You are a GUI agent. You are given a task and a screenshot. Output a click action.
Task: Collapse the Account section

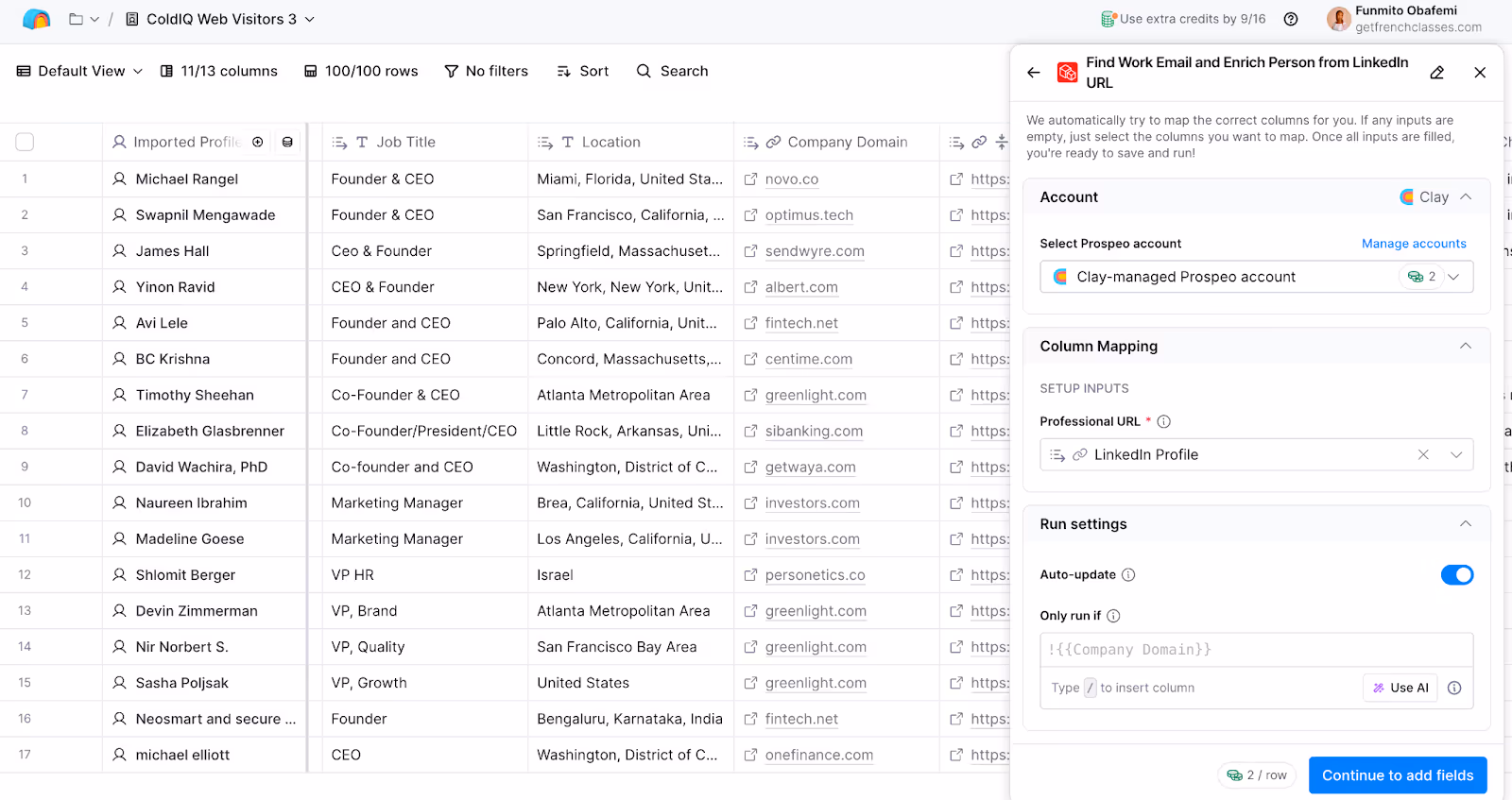click(1466, 196)
